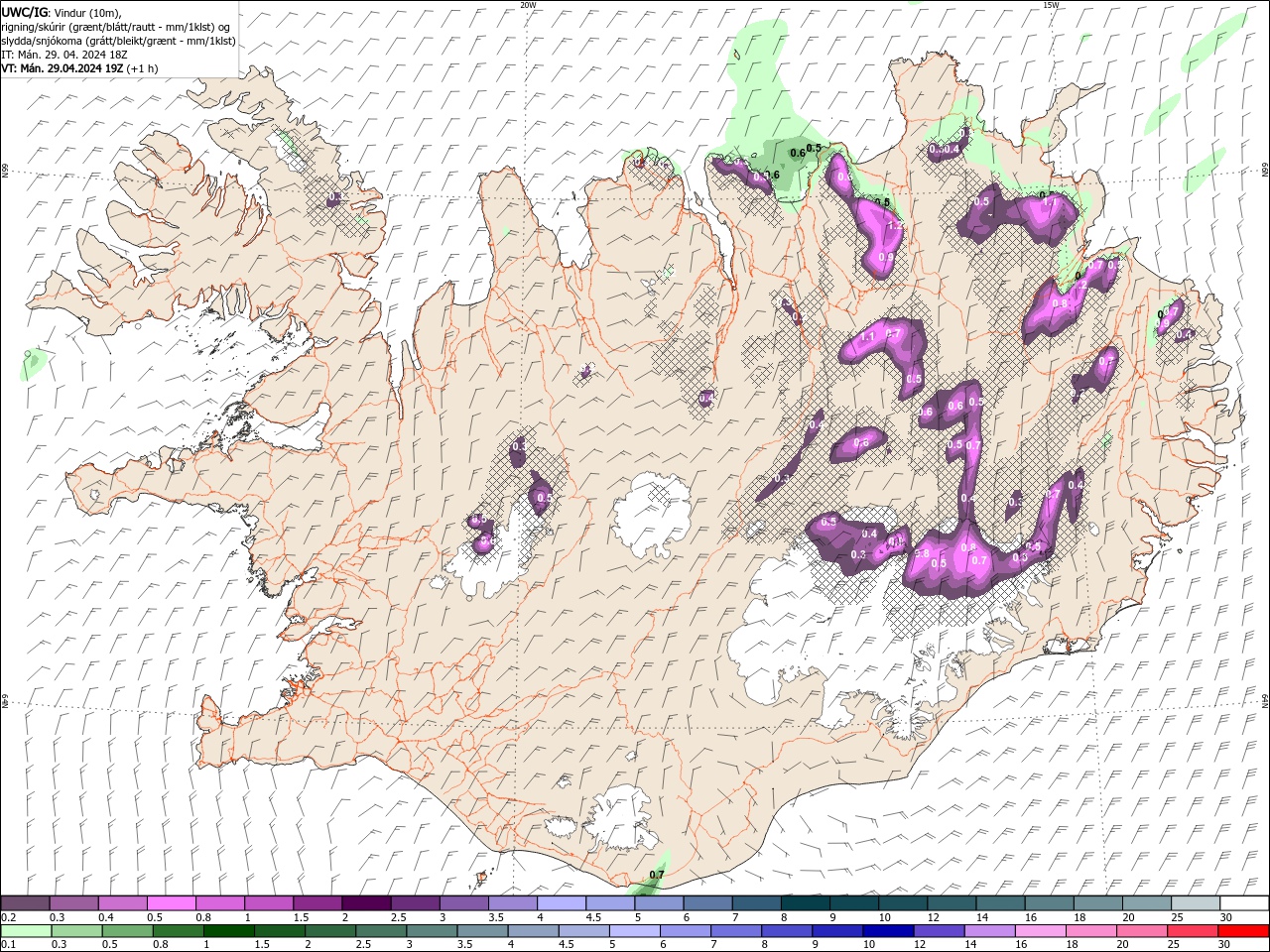Click the darkest purple 2–2.5 snowfall legend swatch
Viewport: 1270px width, 952px height.
[365, 903]
